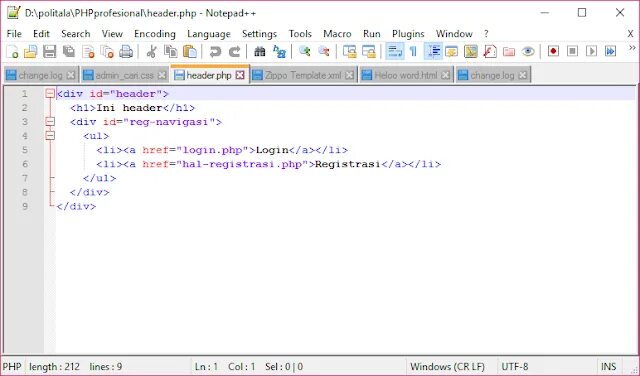640x376 pixels.
Task: Toggle Word Wrap in the toolbar
Action: coord(395,51)
